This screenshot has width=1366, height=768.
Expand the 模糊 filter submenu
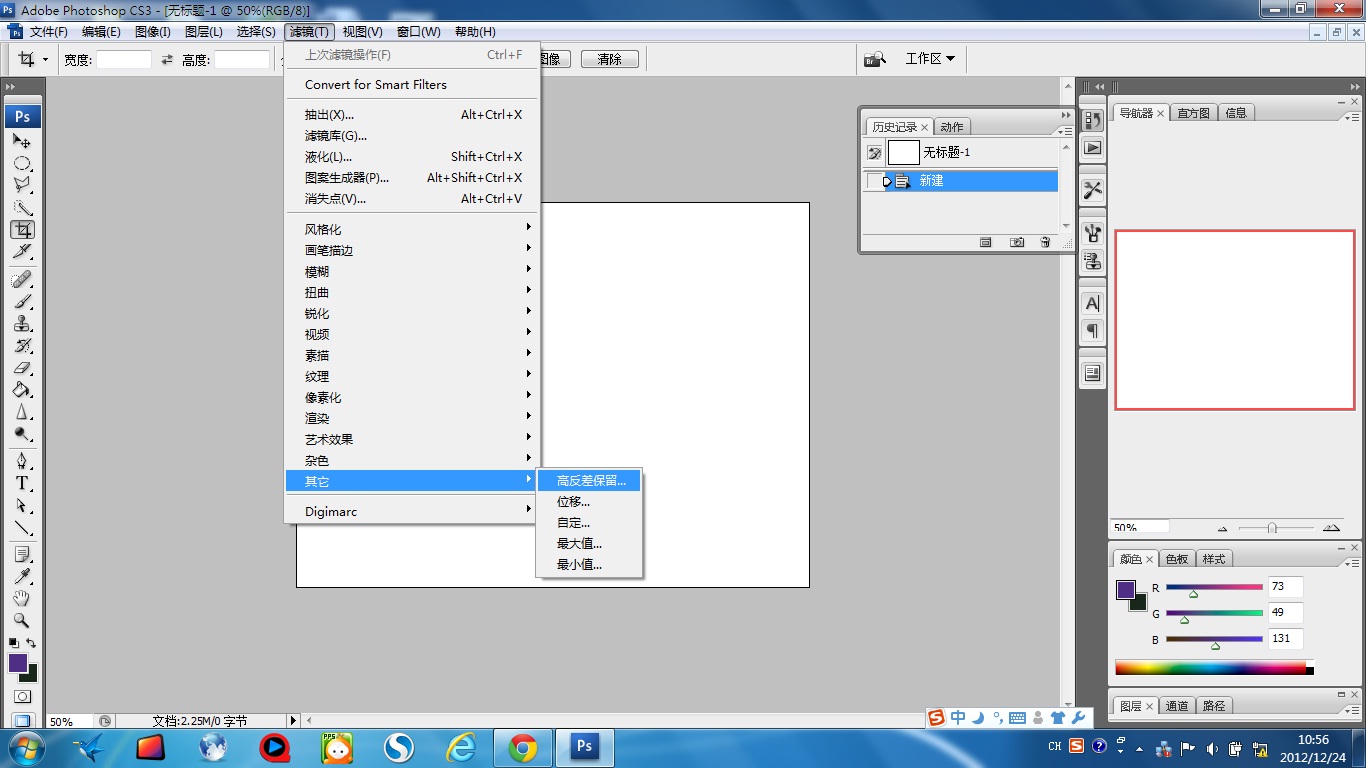click(412, 271)
